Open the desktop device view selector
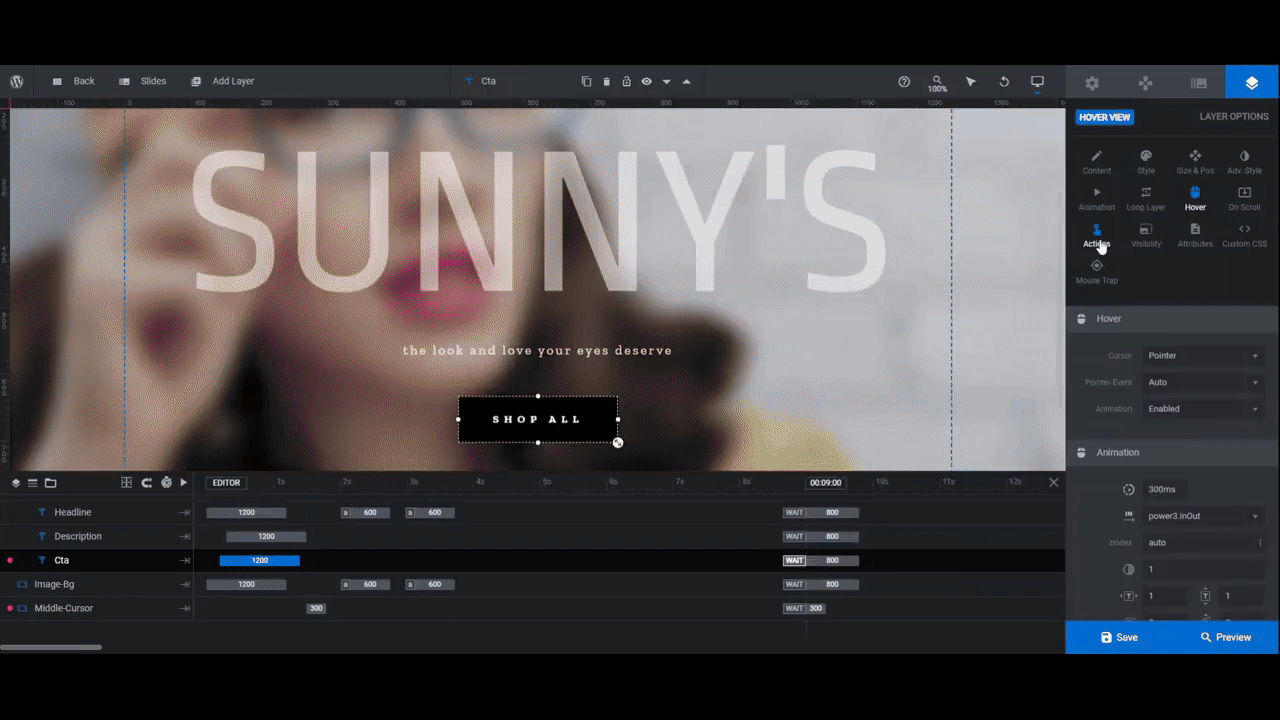The width and height of the screenshot is (1280, 720). (x=1037, y=81)
